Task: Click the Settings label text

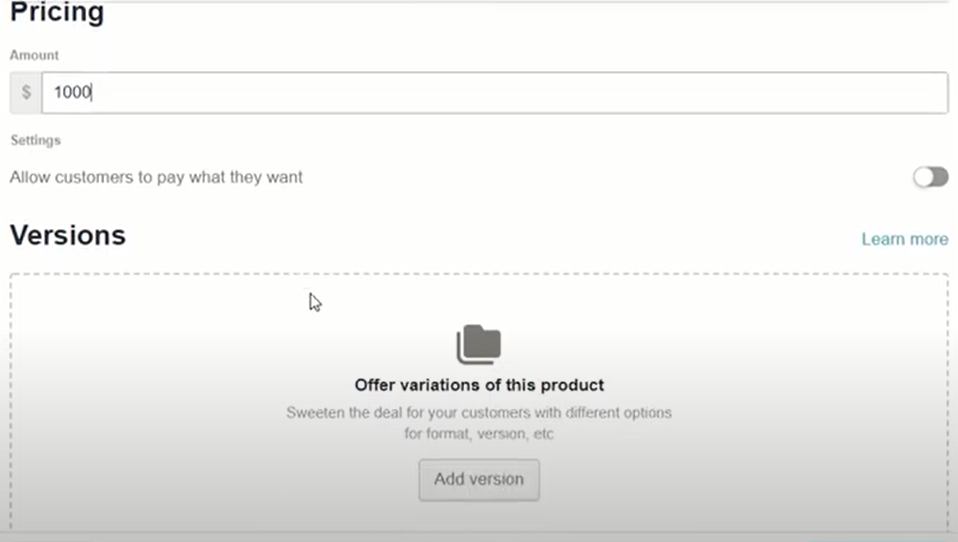Action: coord(35,140)
